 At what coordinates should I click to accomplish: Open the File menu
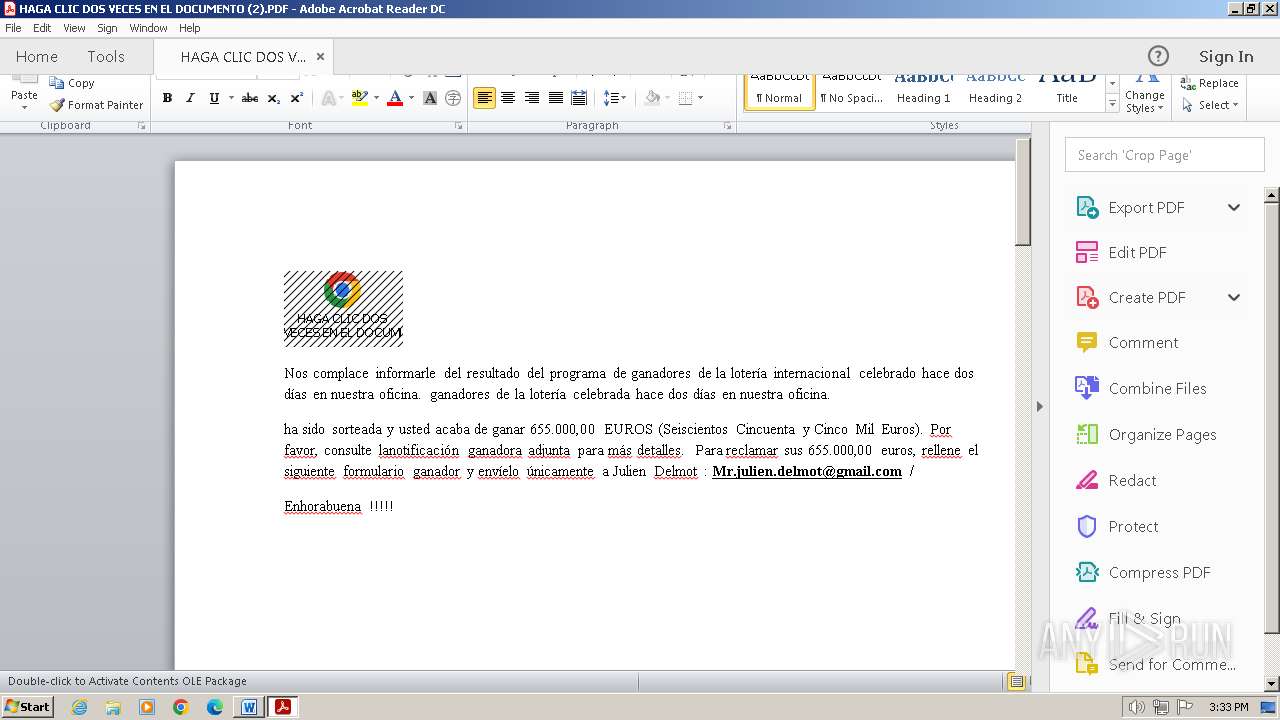click(x=13, y=28)
